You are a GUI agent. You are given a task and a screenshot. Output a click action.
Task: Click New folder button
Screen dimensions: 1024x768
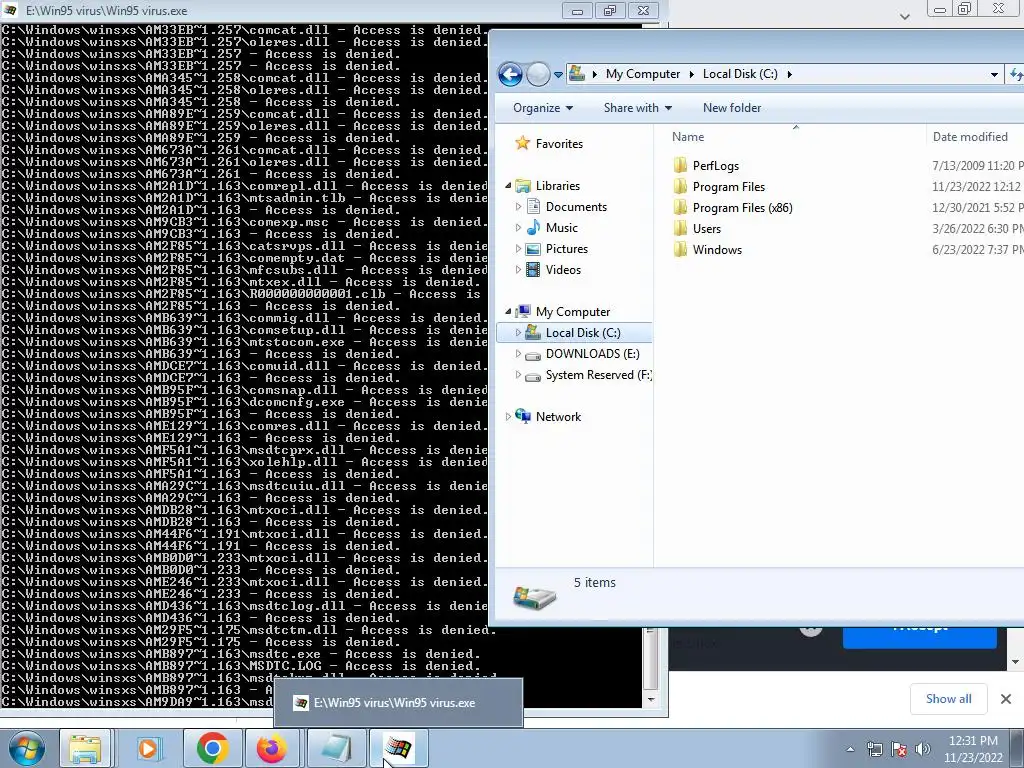(x=731, y=108)
